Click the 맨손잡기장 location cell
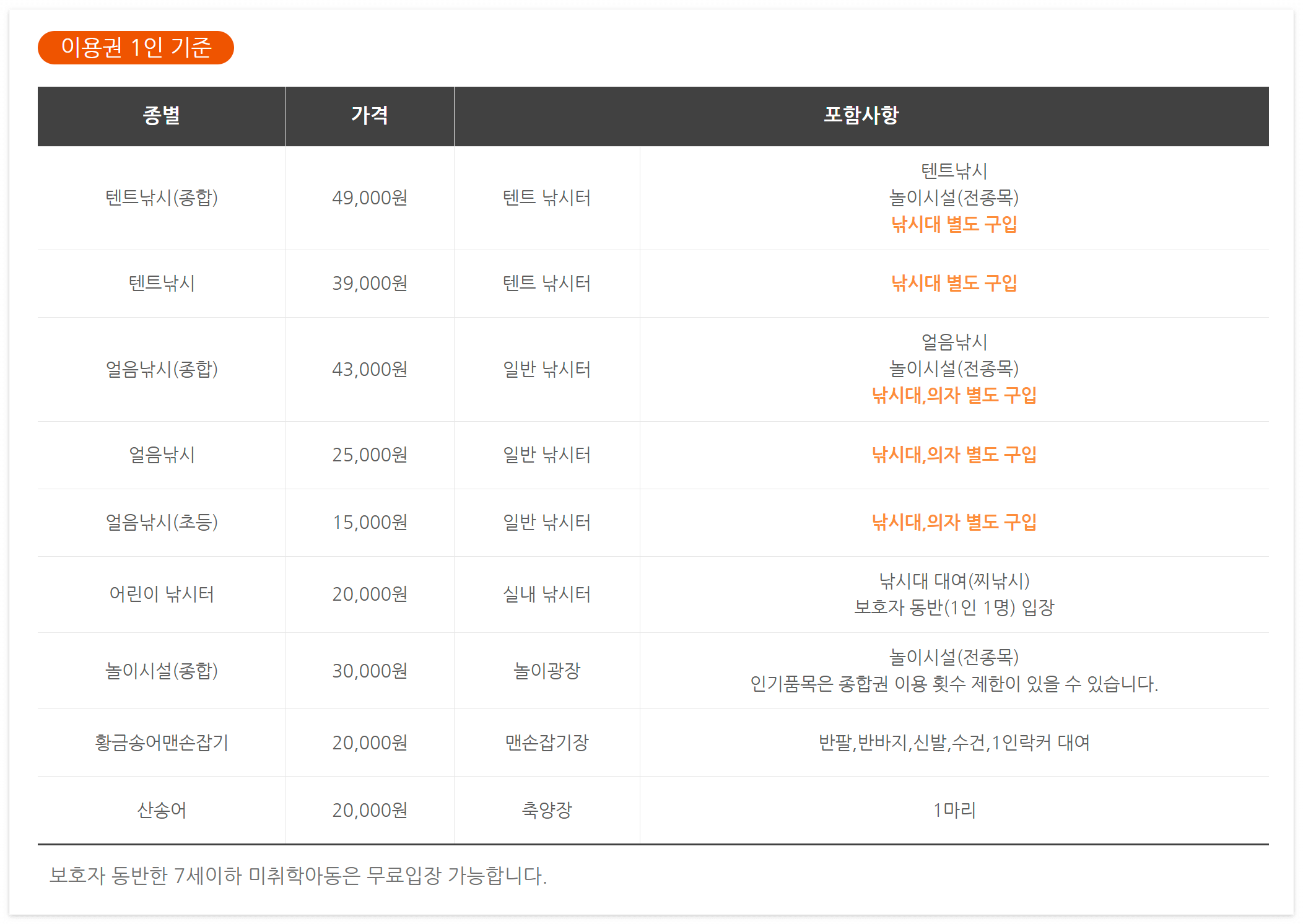Screen dimensions: 1303x924 coord(546,743)
